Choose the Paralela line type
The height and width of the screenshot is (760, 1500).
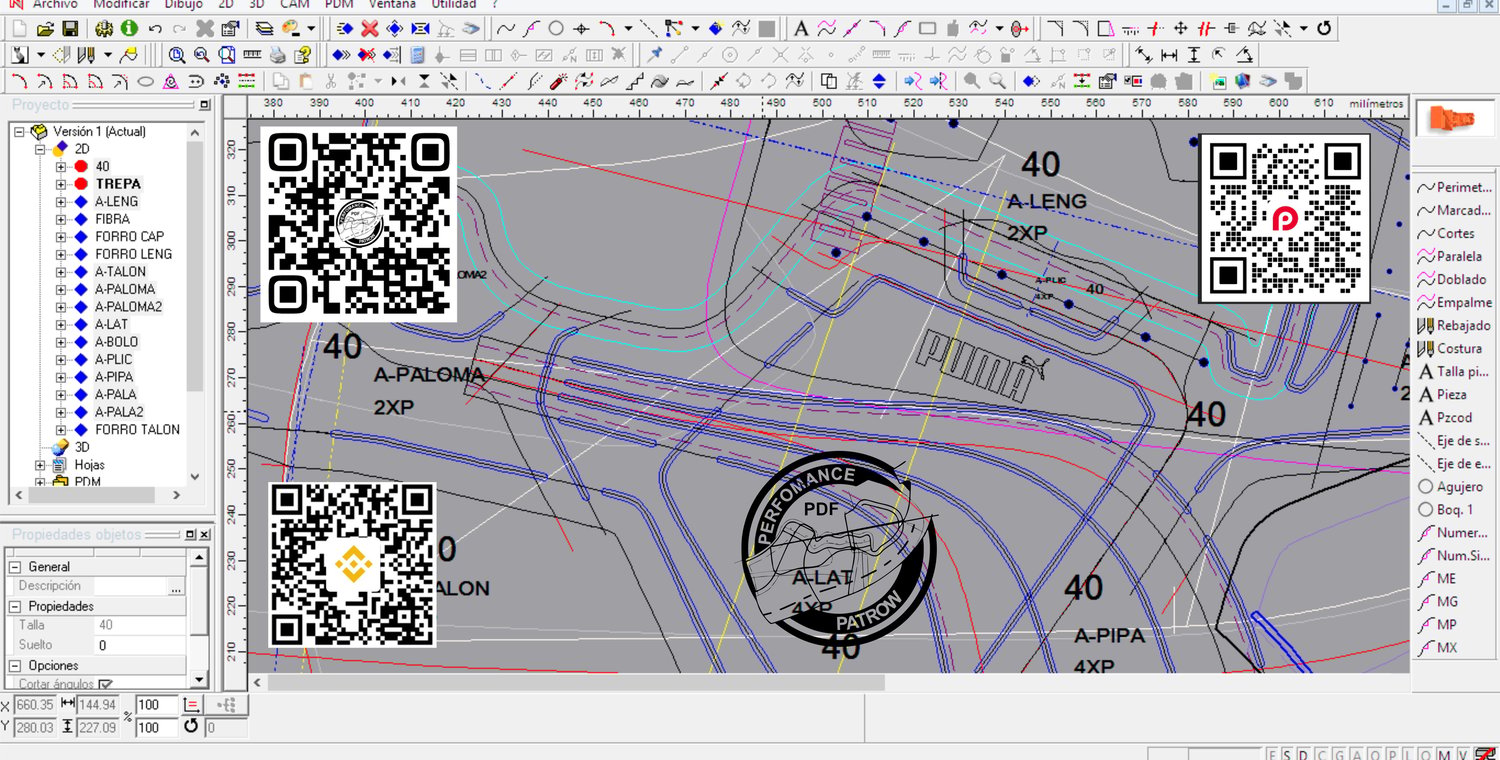point(1451,256)
